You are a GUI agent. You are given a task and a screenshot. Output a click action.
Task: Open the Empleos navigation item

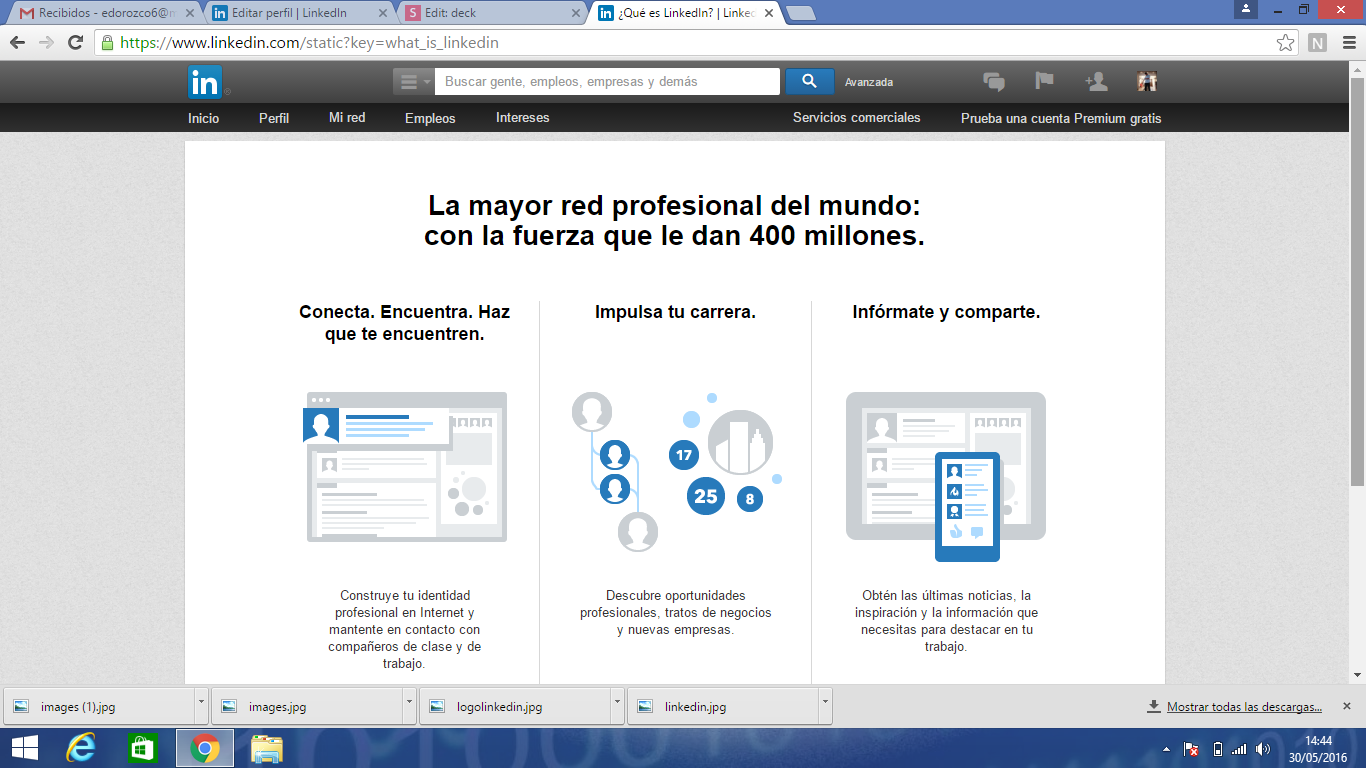[x=430, y=118]
